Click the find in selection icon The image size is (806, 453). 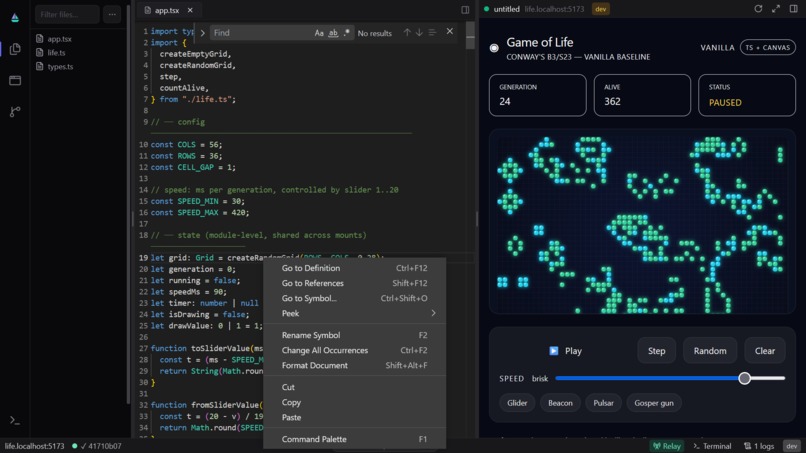[x=432, y=32]
